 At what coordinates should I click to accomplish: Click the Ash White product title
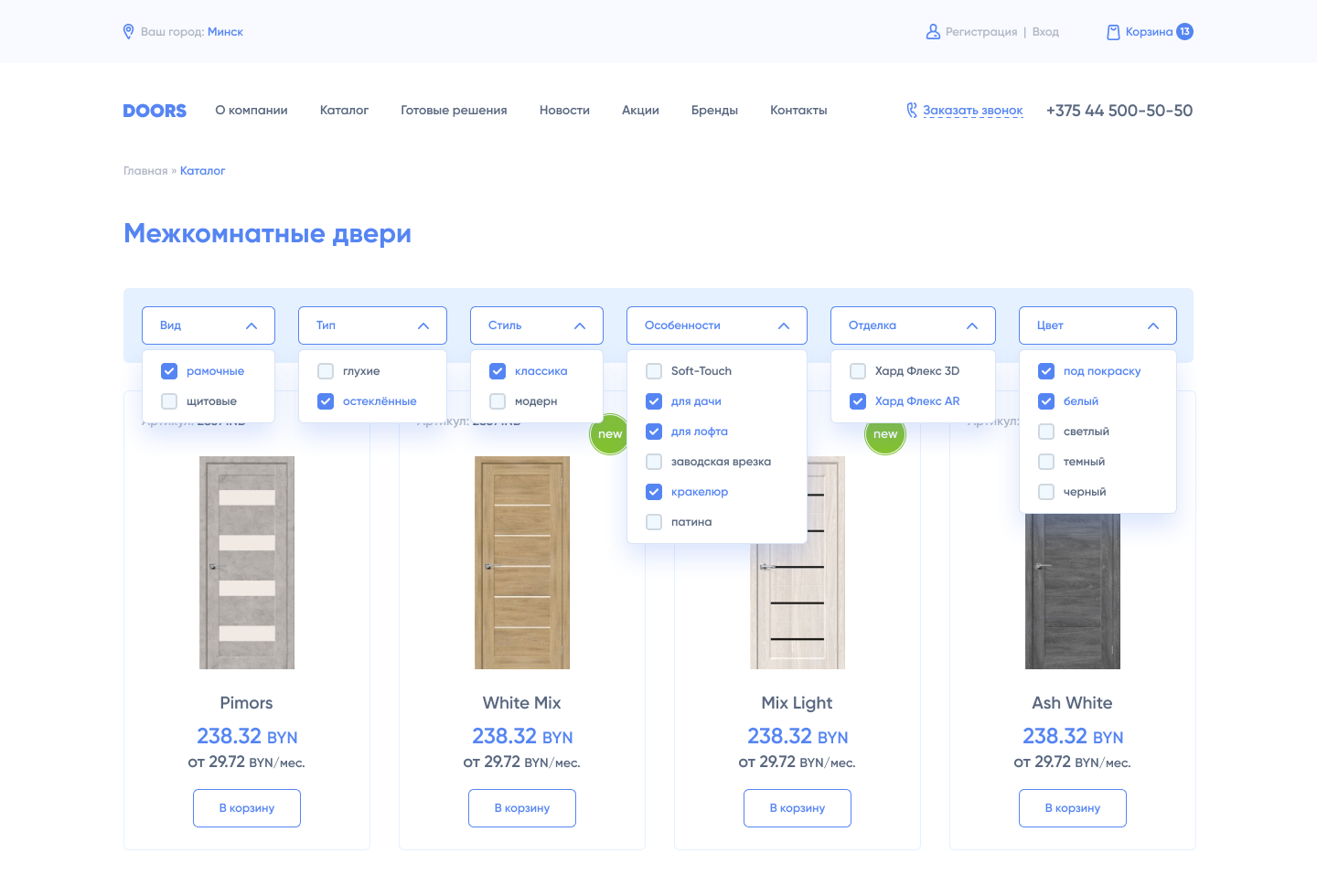(1073, 703)
